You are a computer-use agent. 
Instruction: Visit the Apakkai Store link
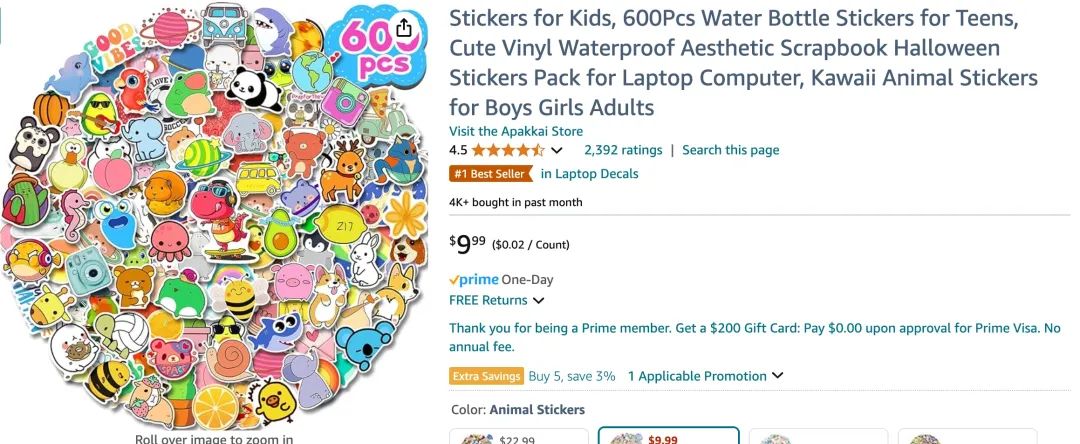tap(516, 131)
